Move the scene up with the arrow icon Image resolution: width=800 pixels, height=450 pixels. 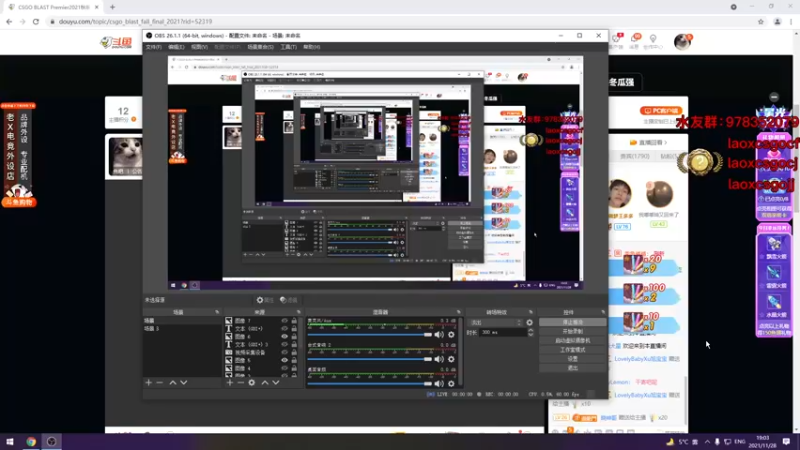[x=172, y=383]
